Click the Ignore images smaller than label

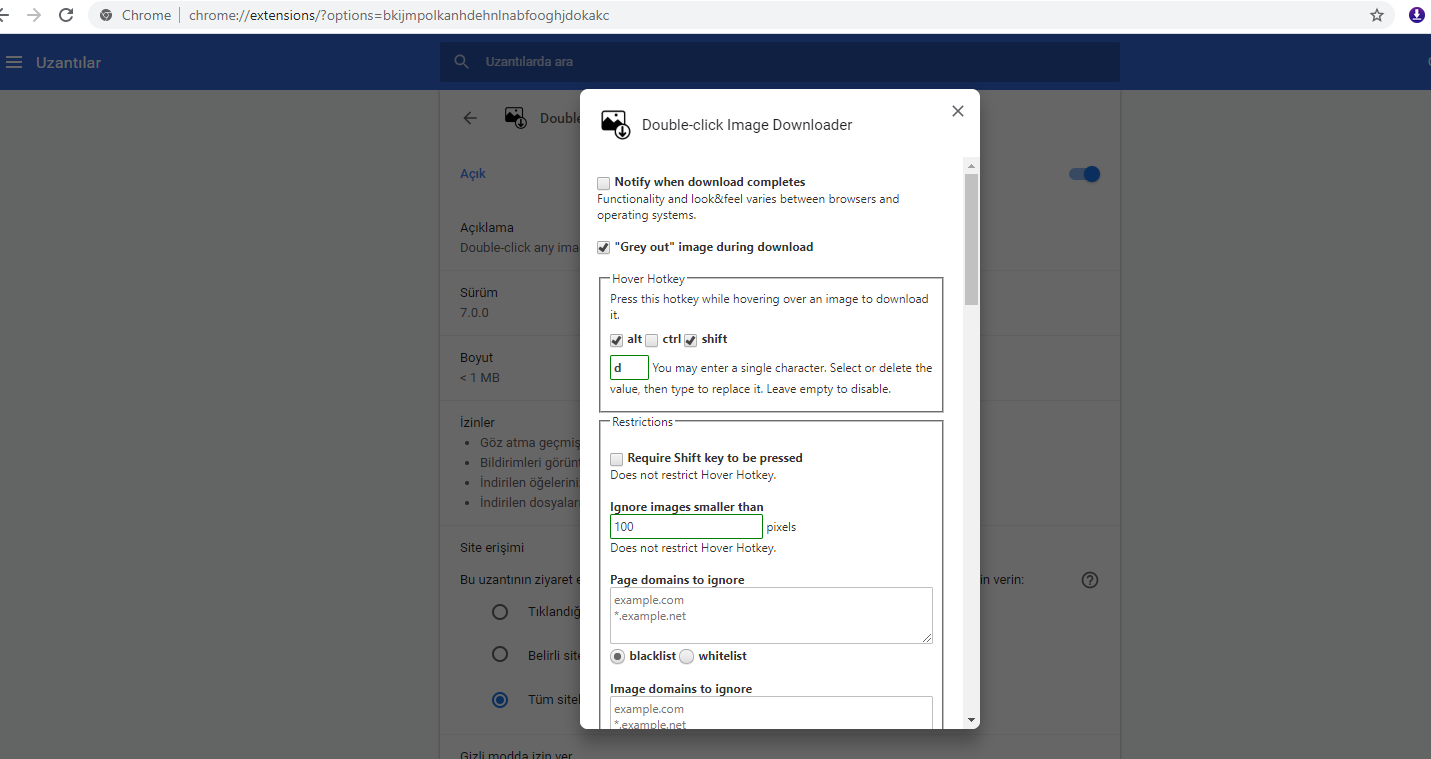(x=687, y=507)
